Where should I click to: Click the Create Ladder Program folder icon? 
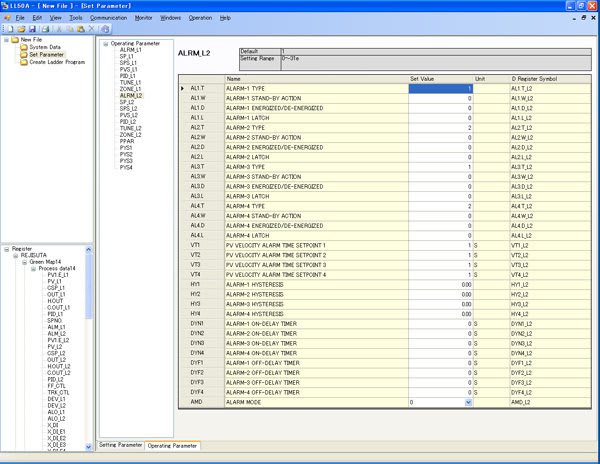point(24,62)
